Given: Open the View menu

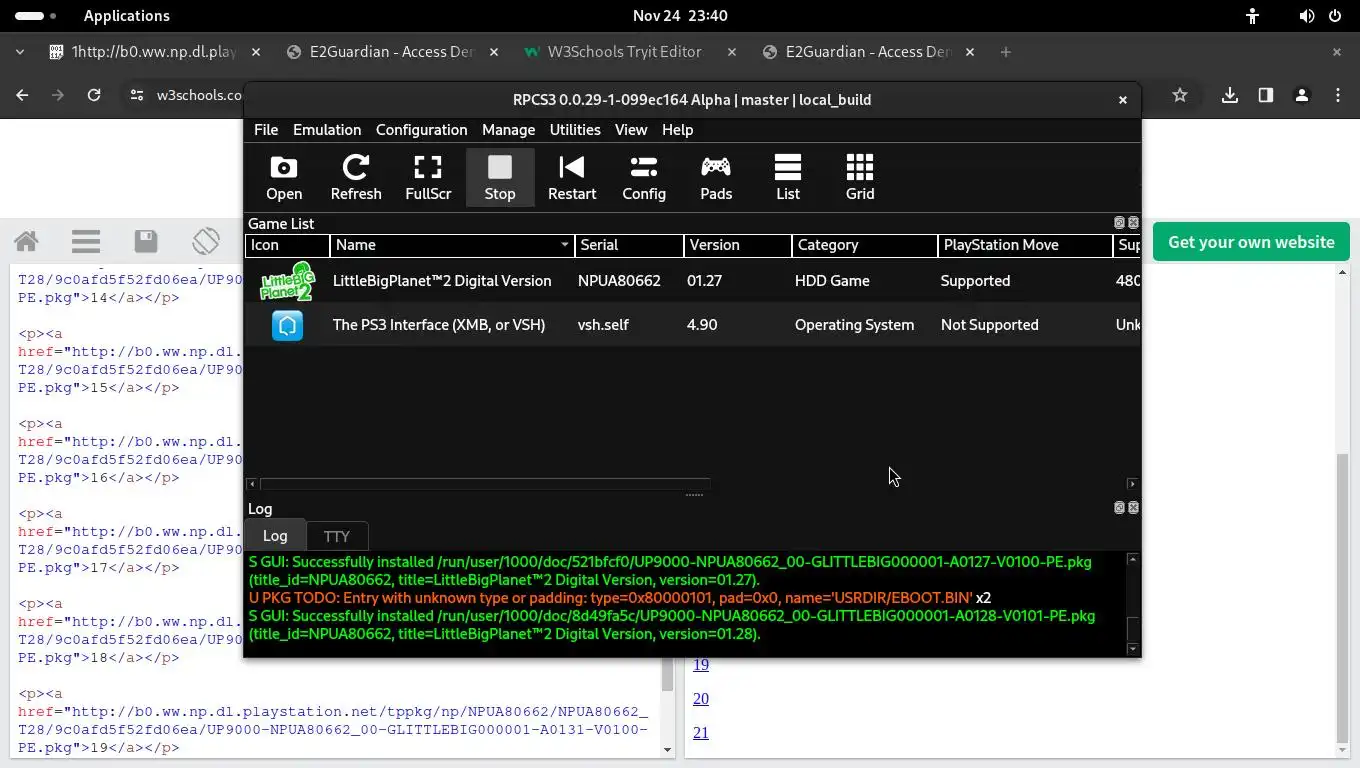Looking at the screenshot, I should point(631,130).
